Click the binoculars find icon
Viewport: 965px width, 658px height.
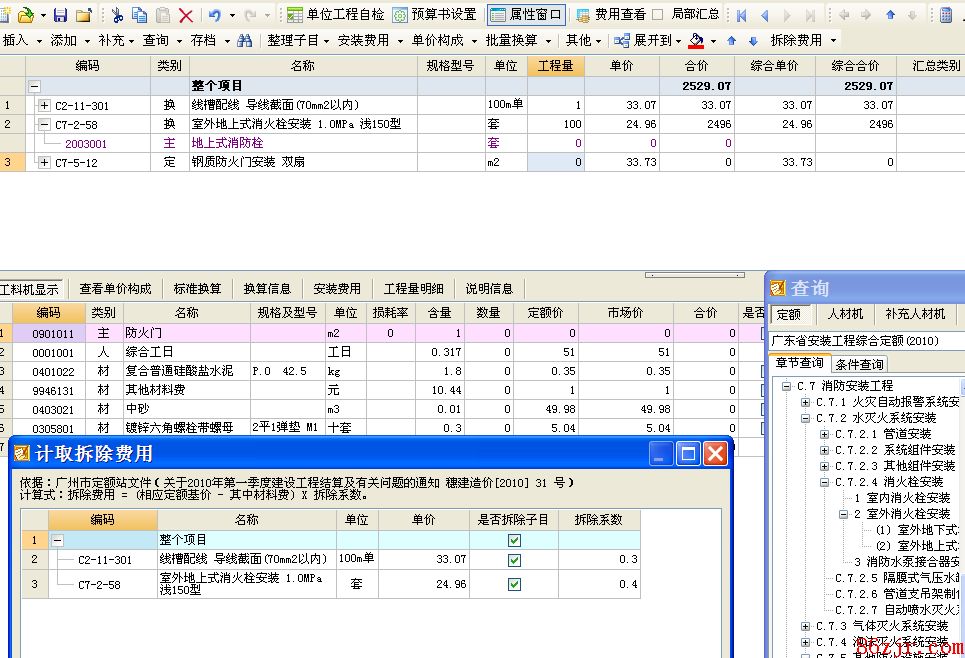(x=245, y=40)
